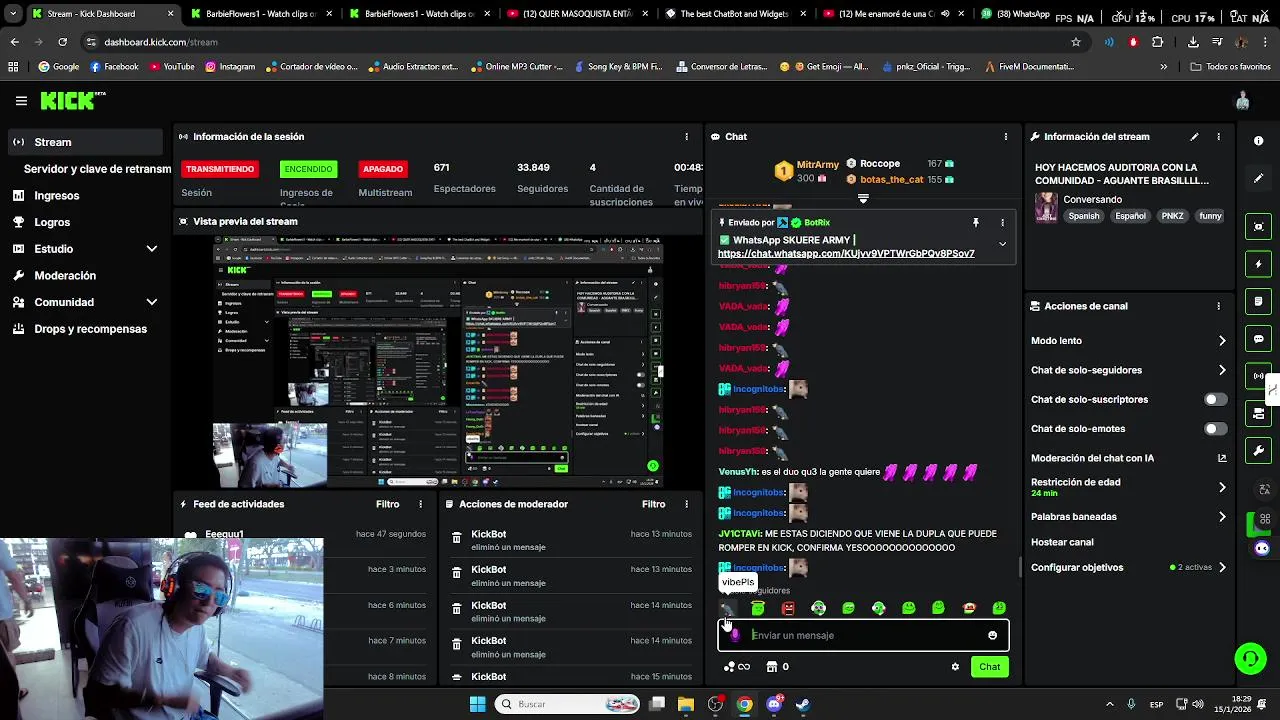Open Feed de actividades three-dot menu
The height and width of the screenshot is (720, 1280).
tap(420, 504)
